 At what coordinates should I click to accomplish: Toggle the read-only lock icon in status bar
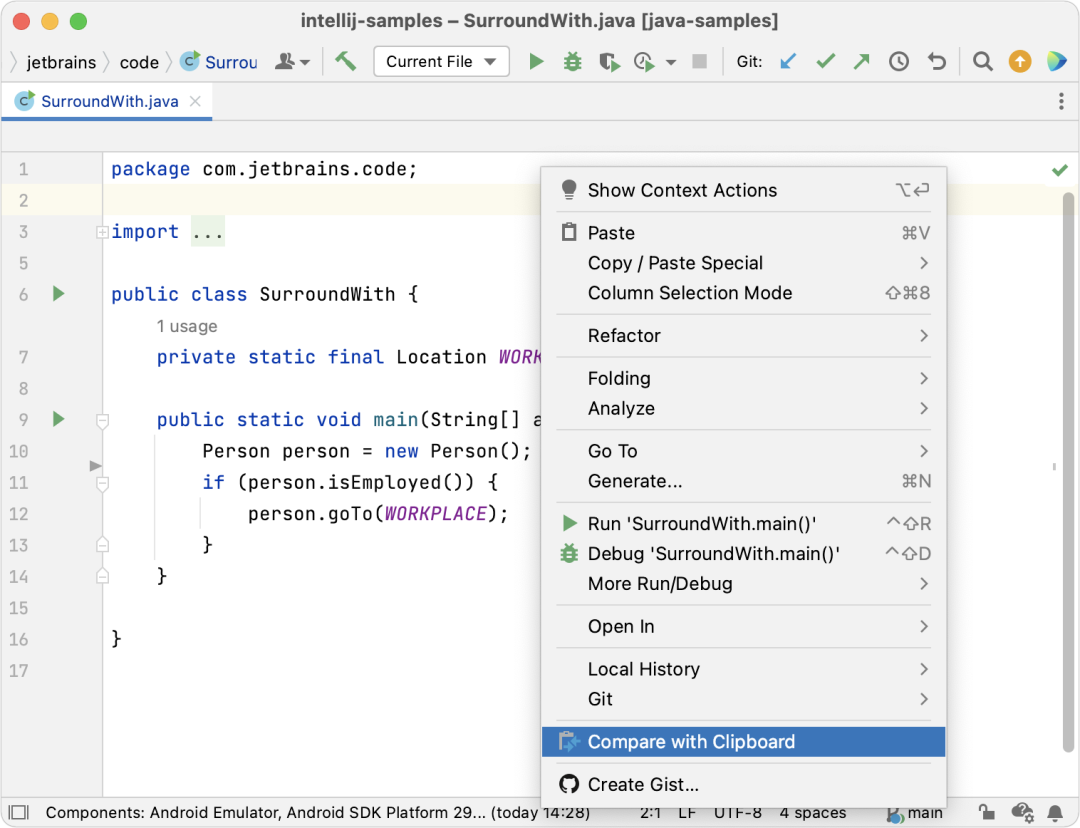[986, 812]
